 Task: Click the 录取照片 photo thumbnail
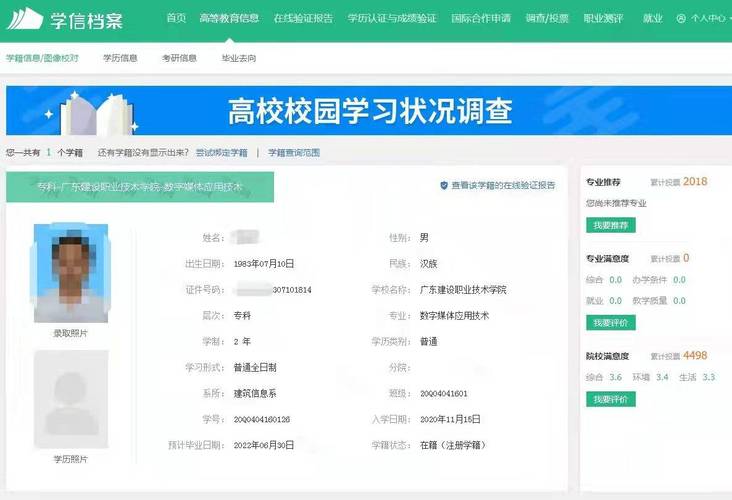(70, 272)
